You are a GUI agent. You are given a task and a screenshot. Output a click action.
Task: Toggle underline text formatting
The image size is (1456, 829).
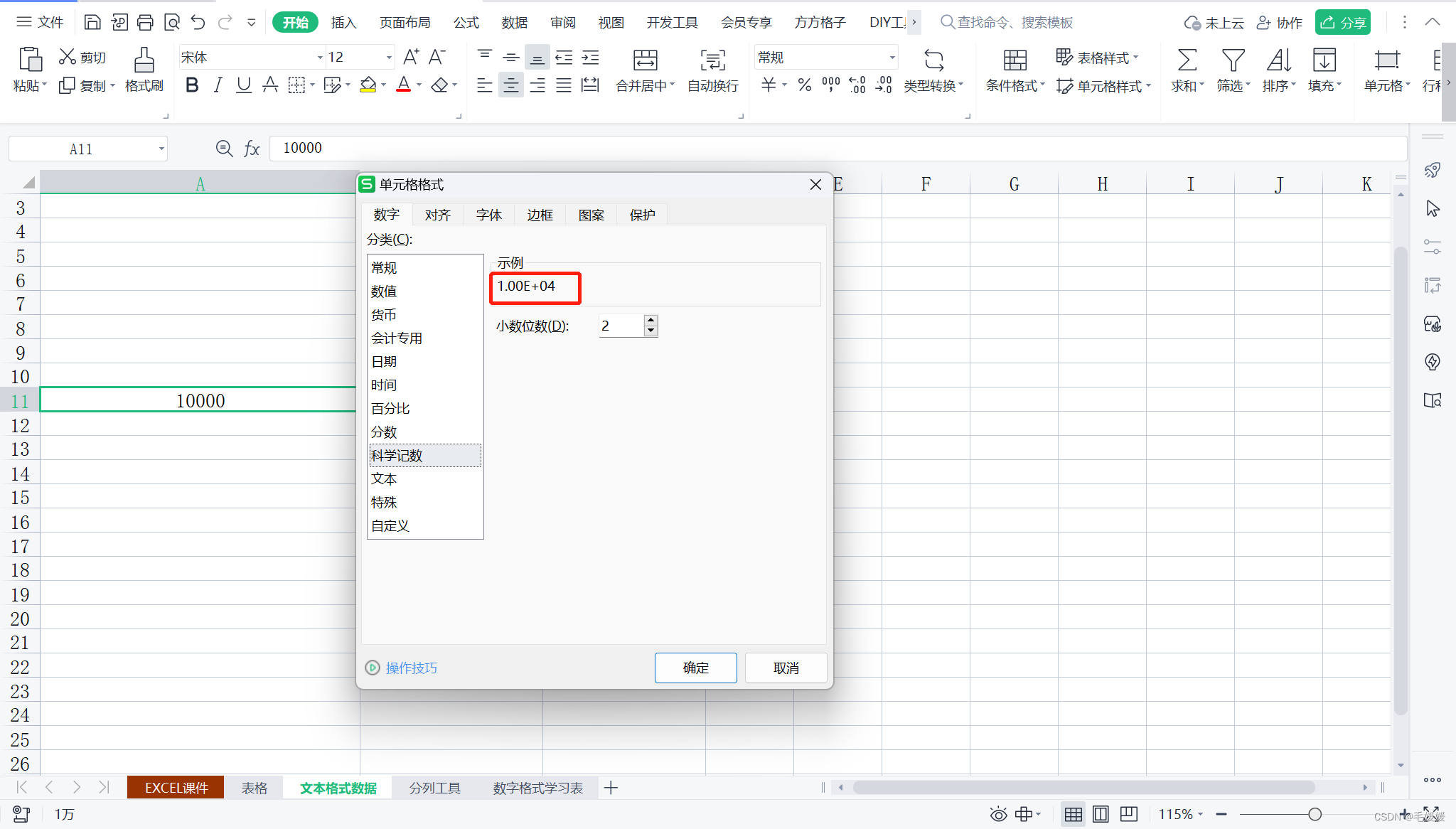coord(244,85)
